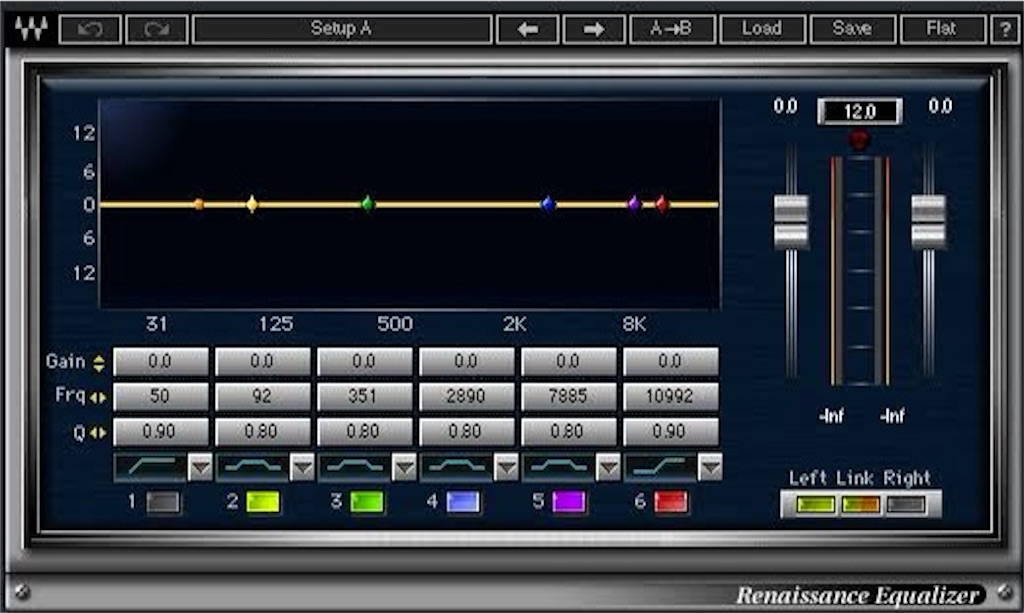1024x613 pixels.
Task: Undo the last change with the undo arrow
Action: click(90, 29)
